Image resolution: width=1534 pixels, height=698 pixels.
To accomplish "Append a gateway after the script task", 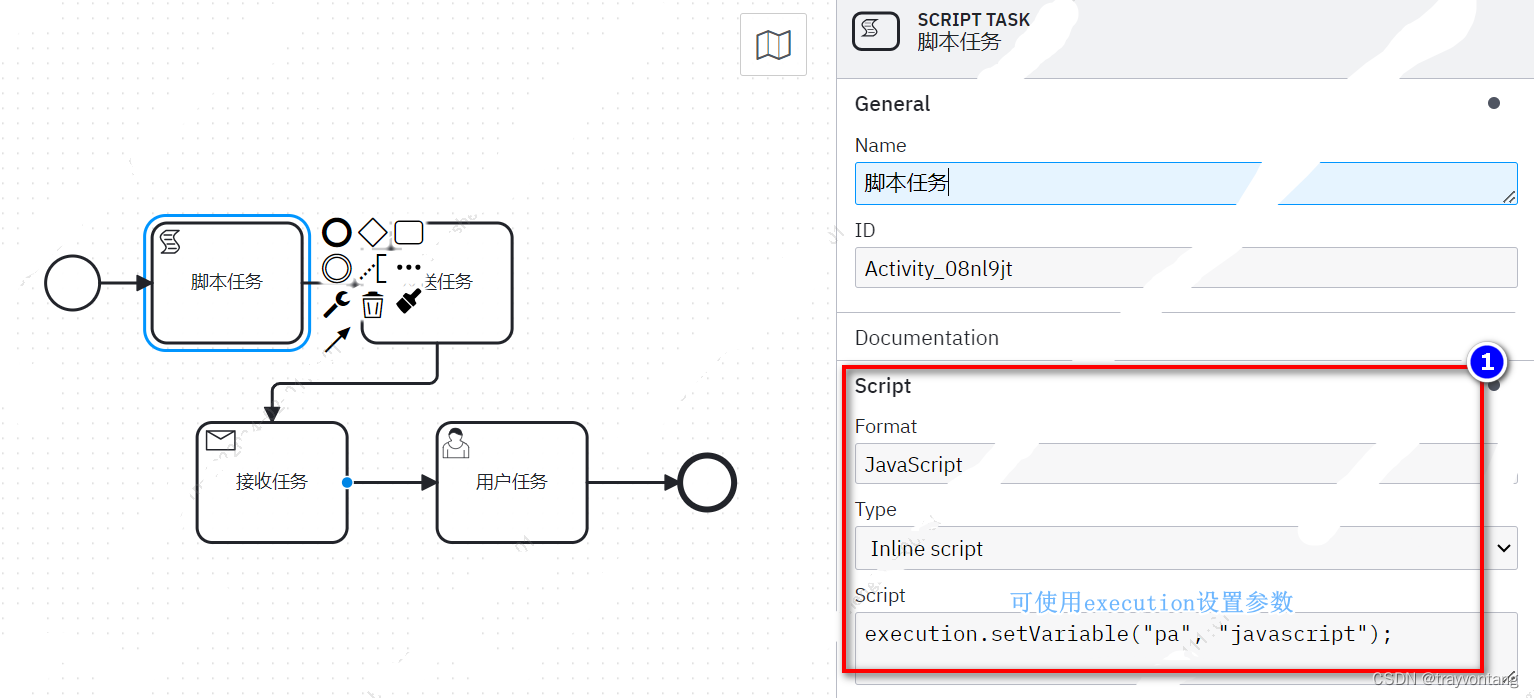I will coord(372,232).
